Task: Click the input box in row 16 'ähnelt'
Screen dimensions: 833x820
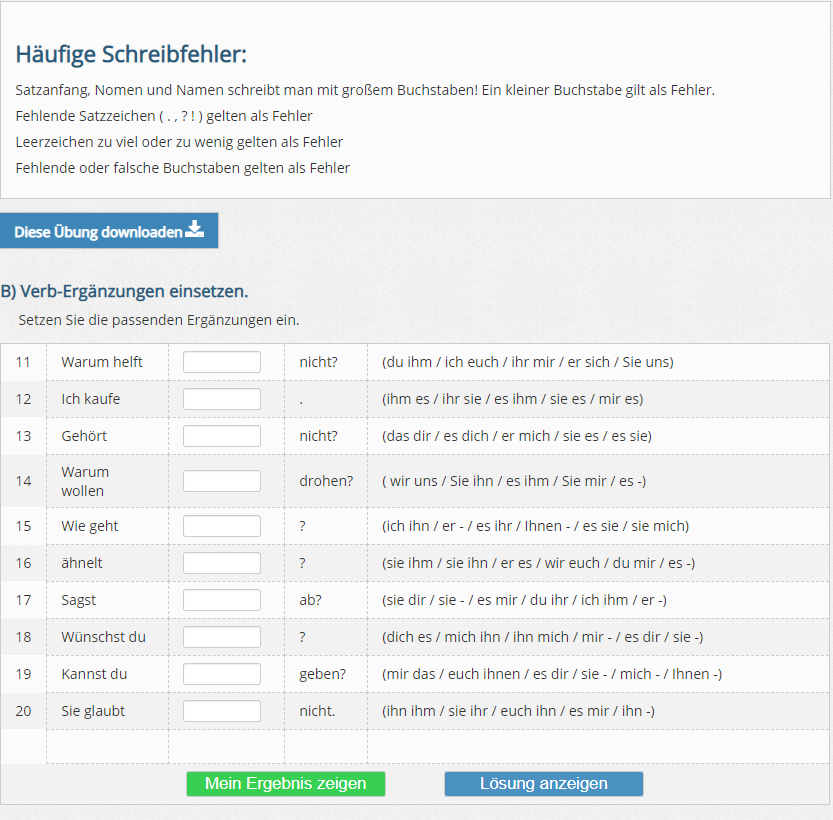Action: (221, 563)
